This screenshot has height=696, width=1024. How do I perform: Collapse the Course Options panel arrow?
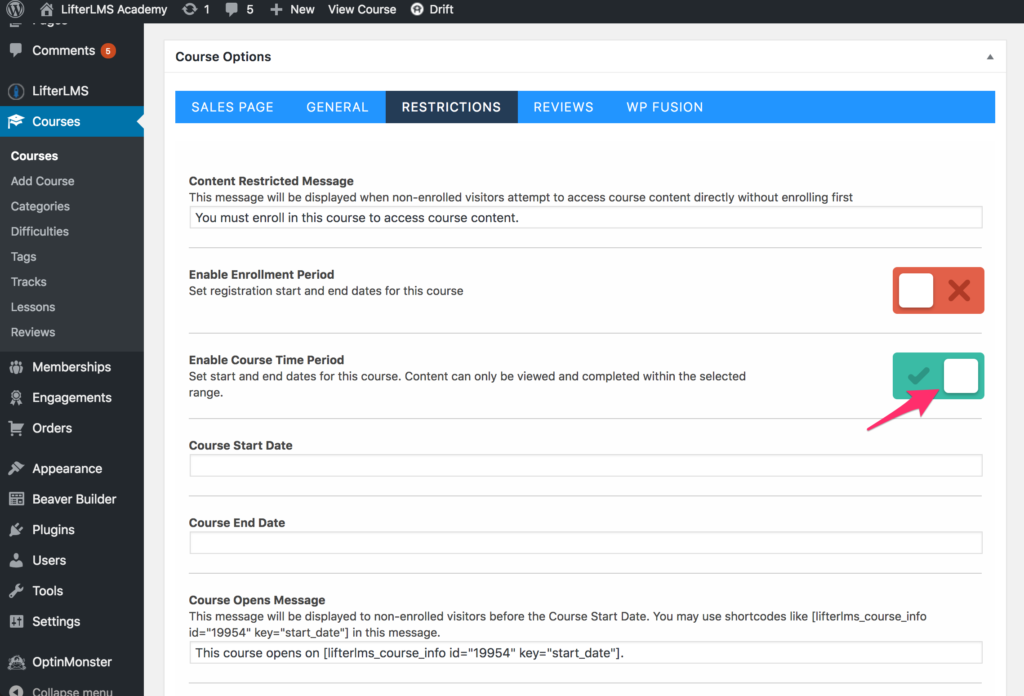pos(990,57)
